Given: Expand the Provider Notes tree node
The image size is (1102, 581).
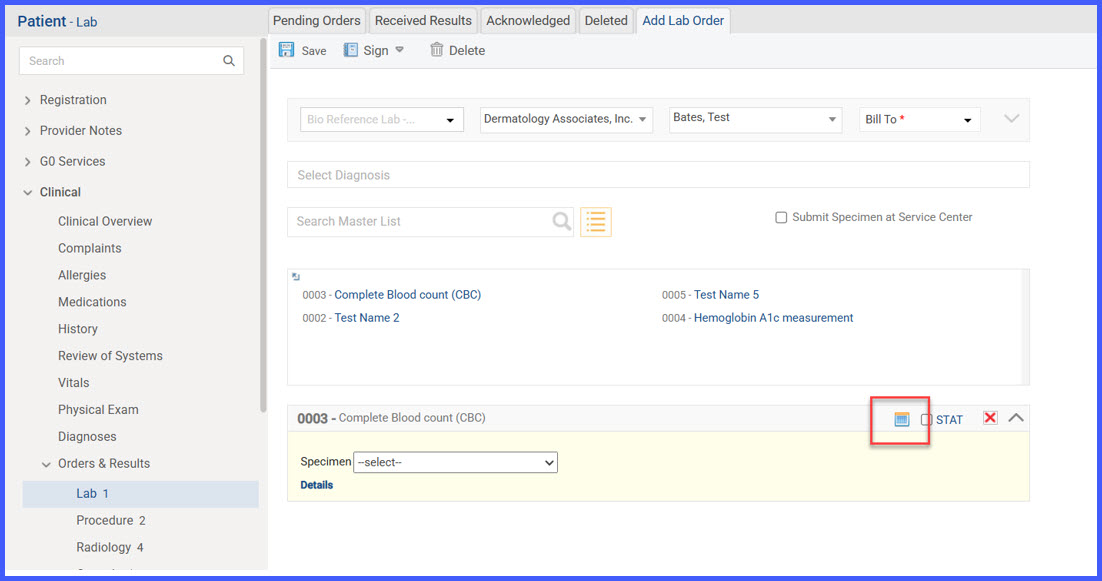Looking at the screenshot, I should pos(27,131).
